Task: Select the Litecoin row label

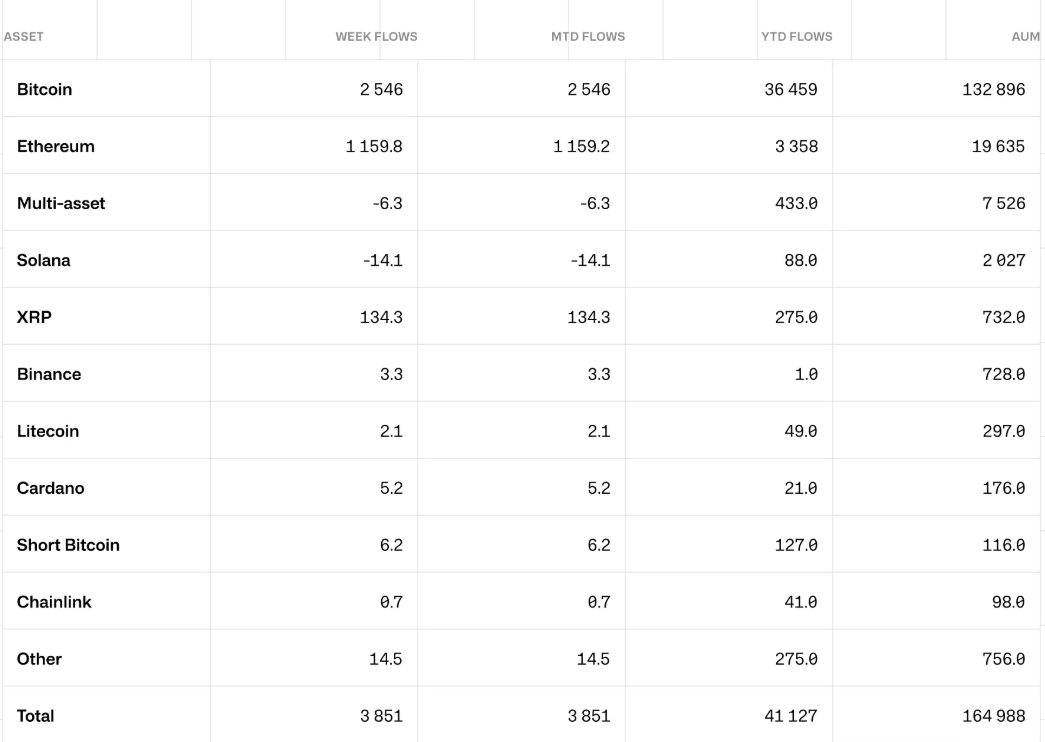Action: (48, 431)
